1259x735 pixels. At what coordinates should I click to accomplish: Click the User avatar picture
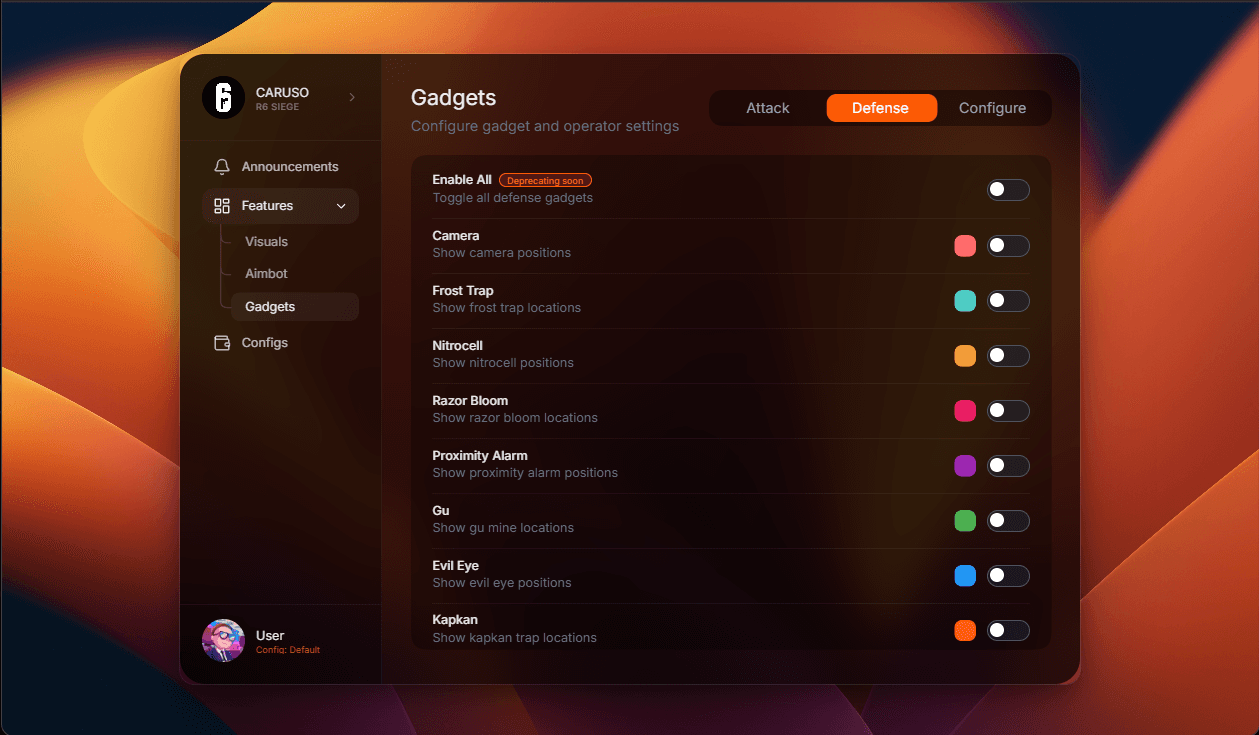pyautogui.click(x=223, y=640)
